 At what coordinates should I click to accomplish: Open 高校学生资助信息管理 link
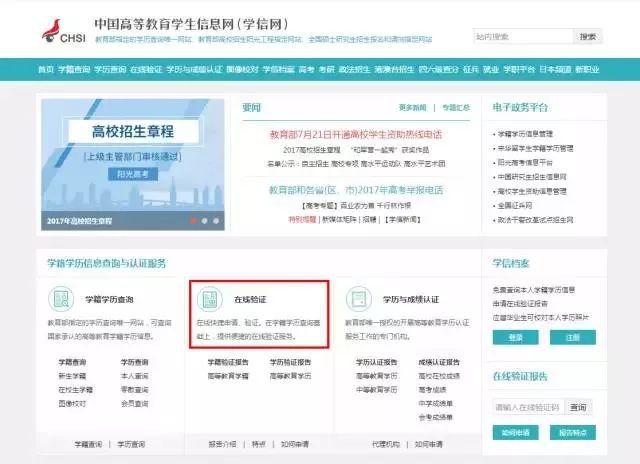pos(532,191)
